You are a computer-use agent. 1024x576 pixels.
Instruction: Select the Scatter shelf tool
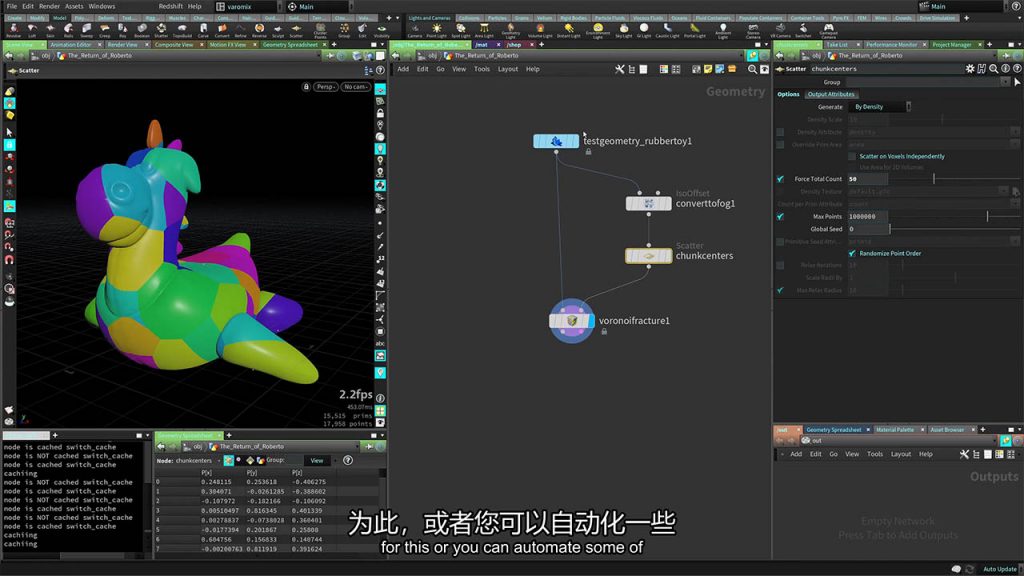coord(296,31)
